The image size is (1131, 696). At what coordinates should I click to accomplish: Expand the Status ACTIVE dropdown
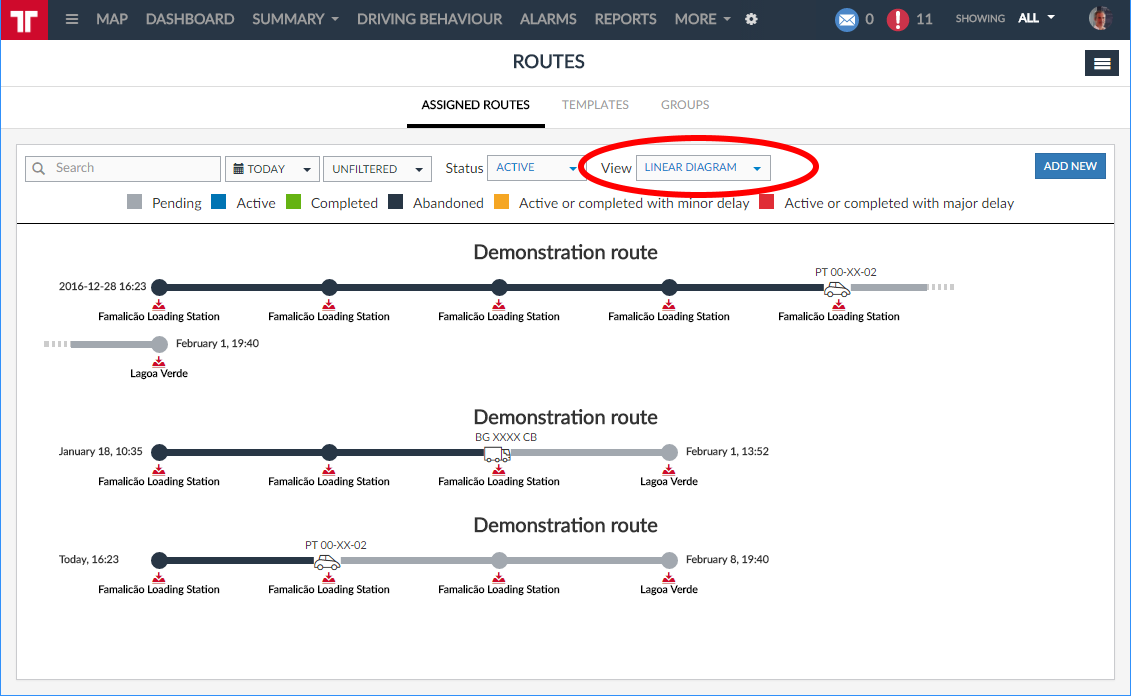536,168
